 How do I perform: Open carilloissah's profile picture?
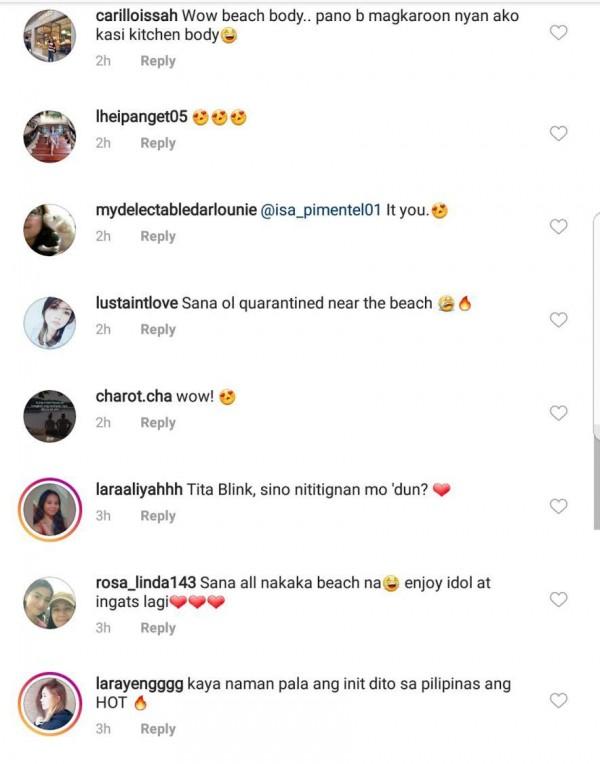[x=50, y=36]
